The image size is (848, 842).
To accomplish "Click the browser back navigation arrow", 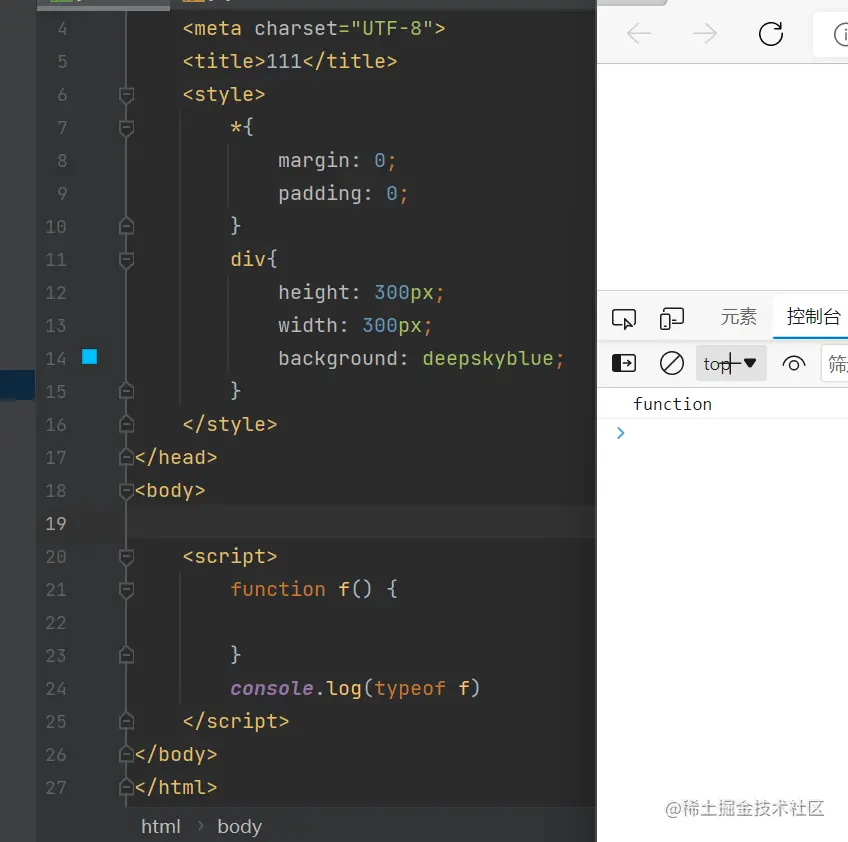I will [638, 34].
